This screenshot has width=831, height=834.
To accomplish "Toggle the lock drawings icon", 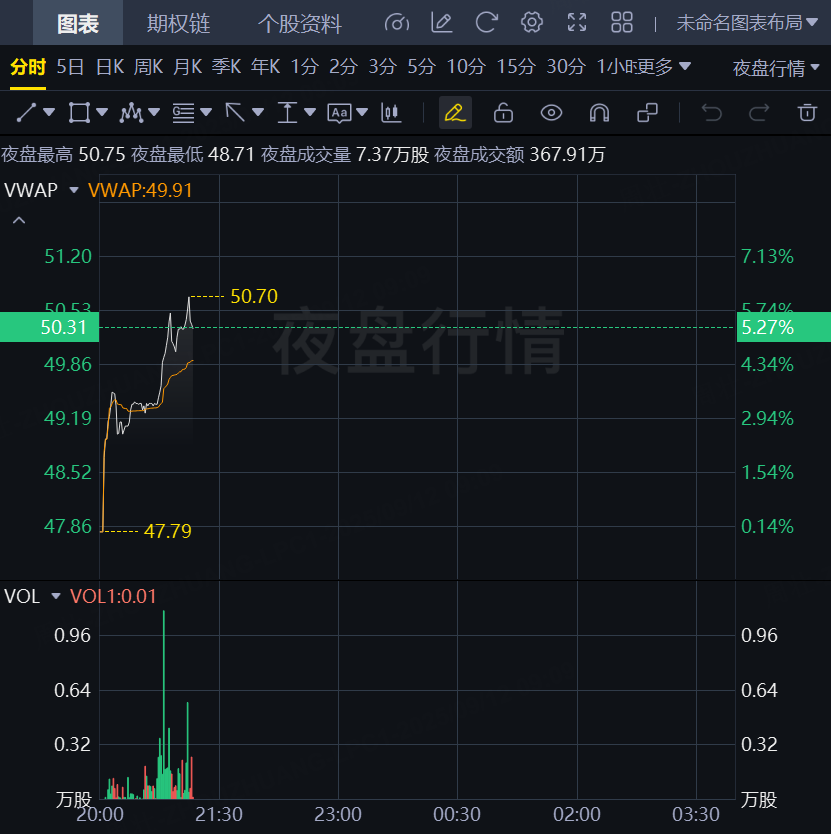I will coord(503,112).
